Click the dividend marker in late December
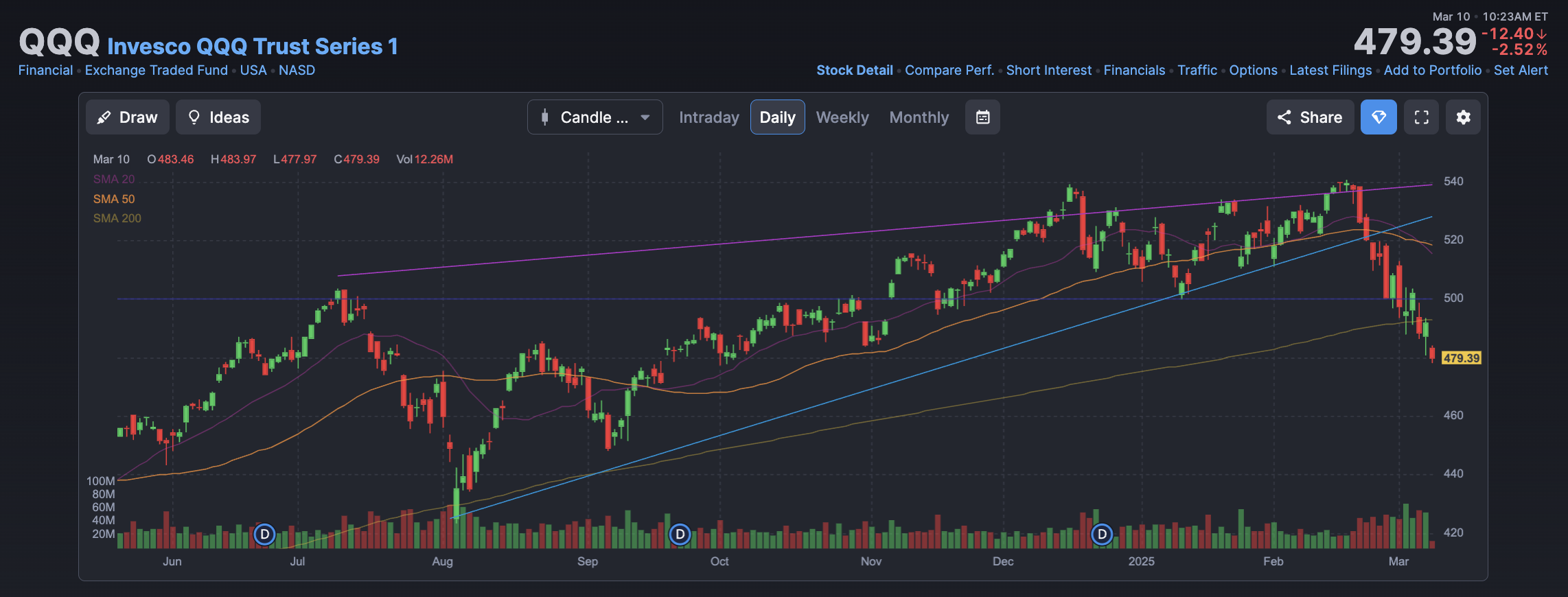 click(1102, 534)
